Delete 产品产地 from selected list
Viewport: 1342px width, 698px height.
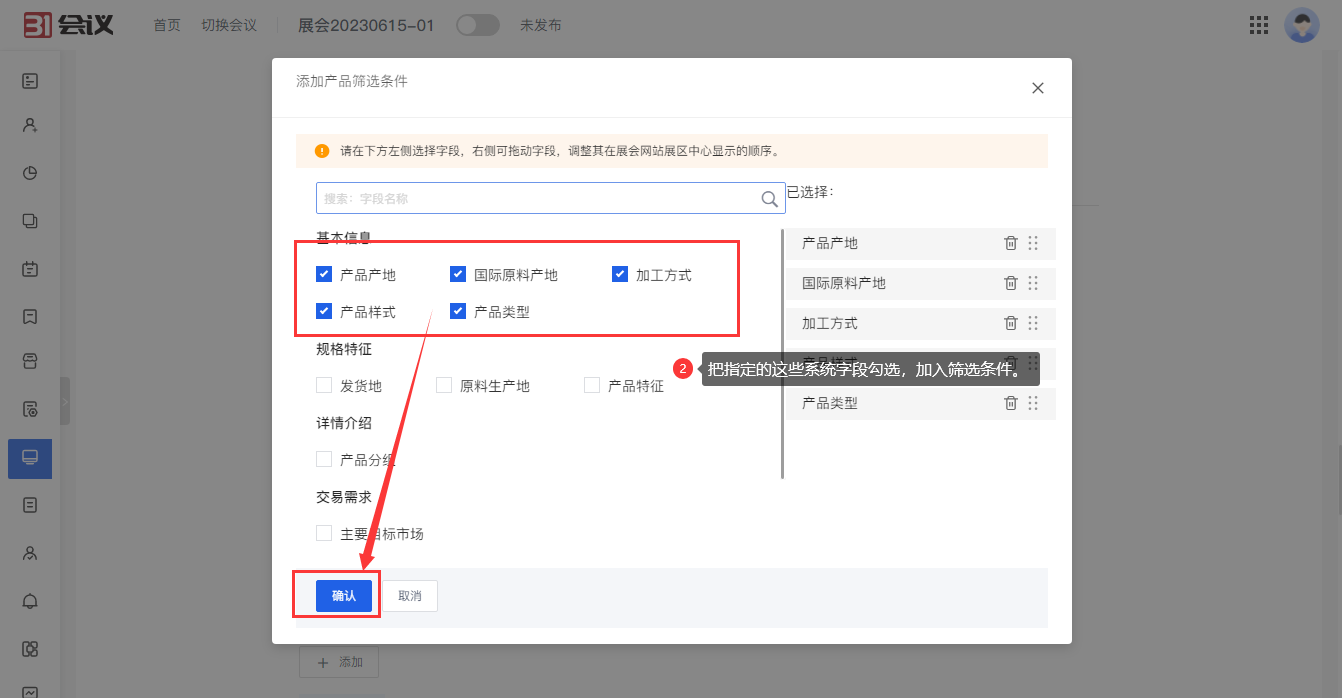point(1010,243)
